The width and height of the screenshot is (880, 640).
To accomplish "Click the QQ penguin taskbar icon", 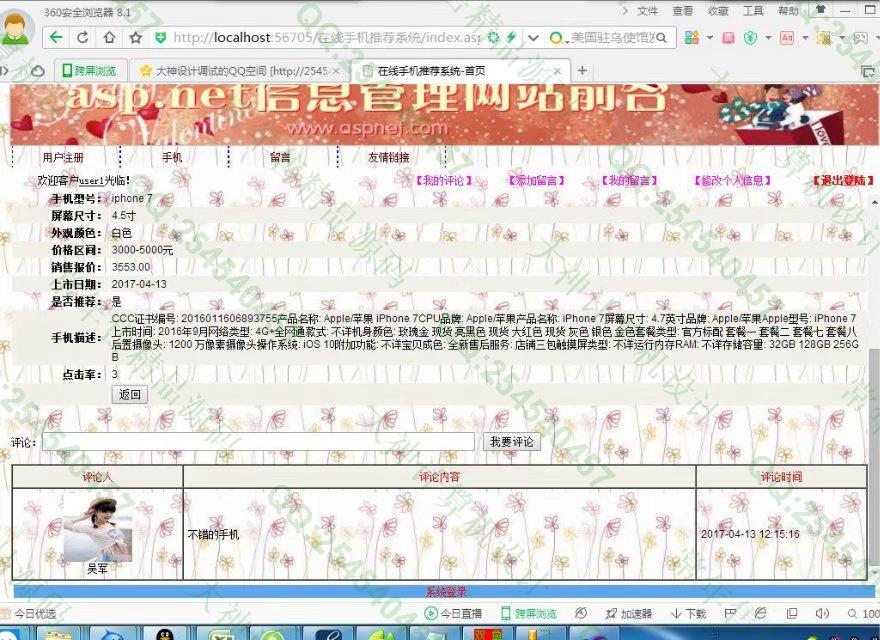I will [164, 634].
